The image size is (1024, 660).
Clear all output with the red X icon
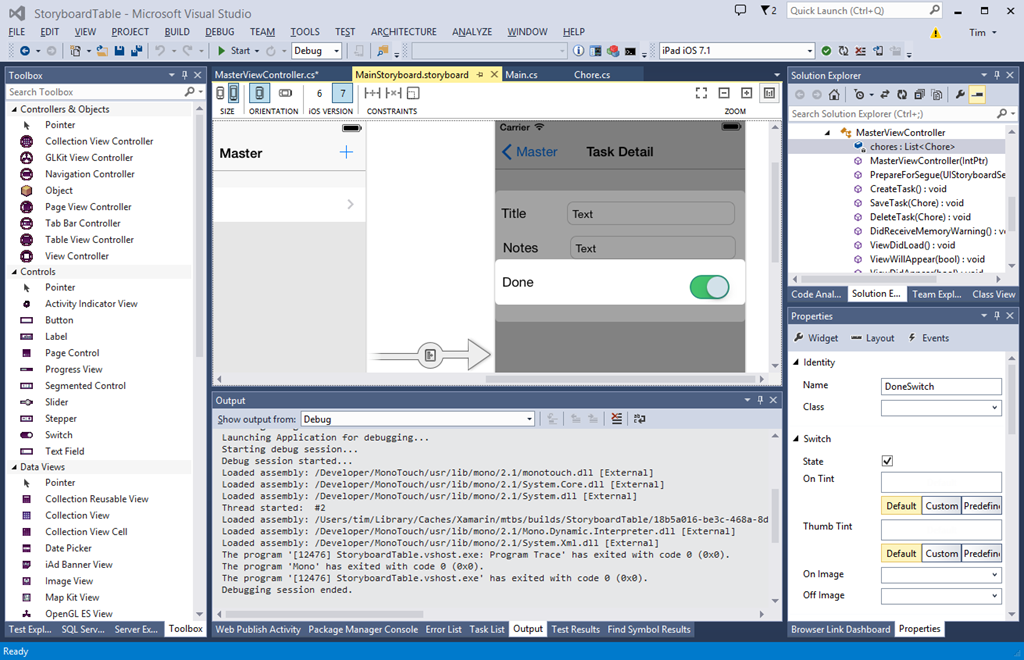(616, 419)
